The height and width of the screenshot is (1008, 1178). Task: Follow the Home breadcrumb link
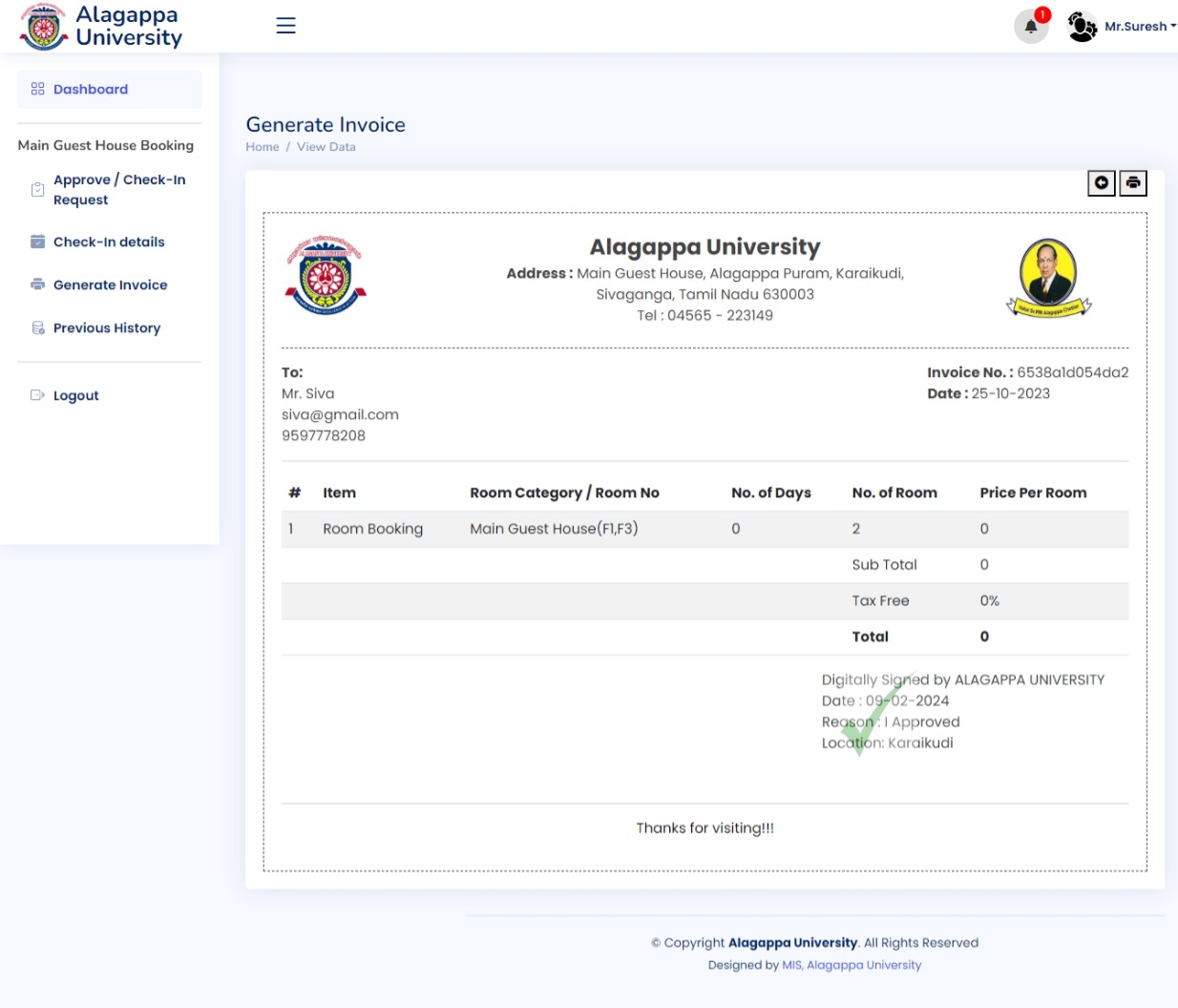tap(263, 147)
